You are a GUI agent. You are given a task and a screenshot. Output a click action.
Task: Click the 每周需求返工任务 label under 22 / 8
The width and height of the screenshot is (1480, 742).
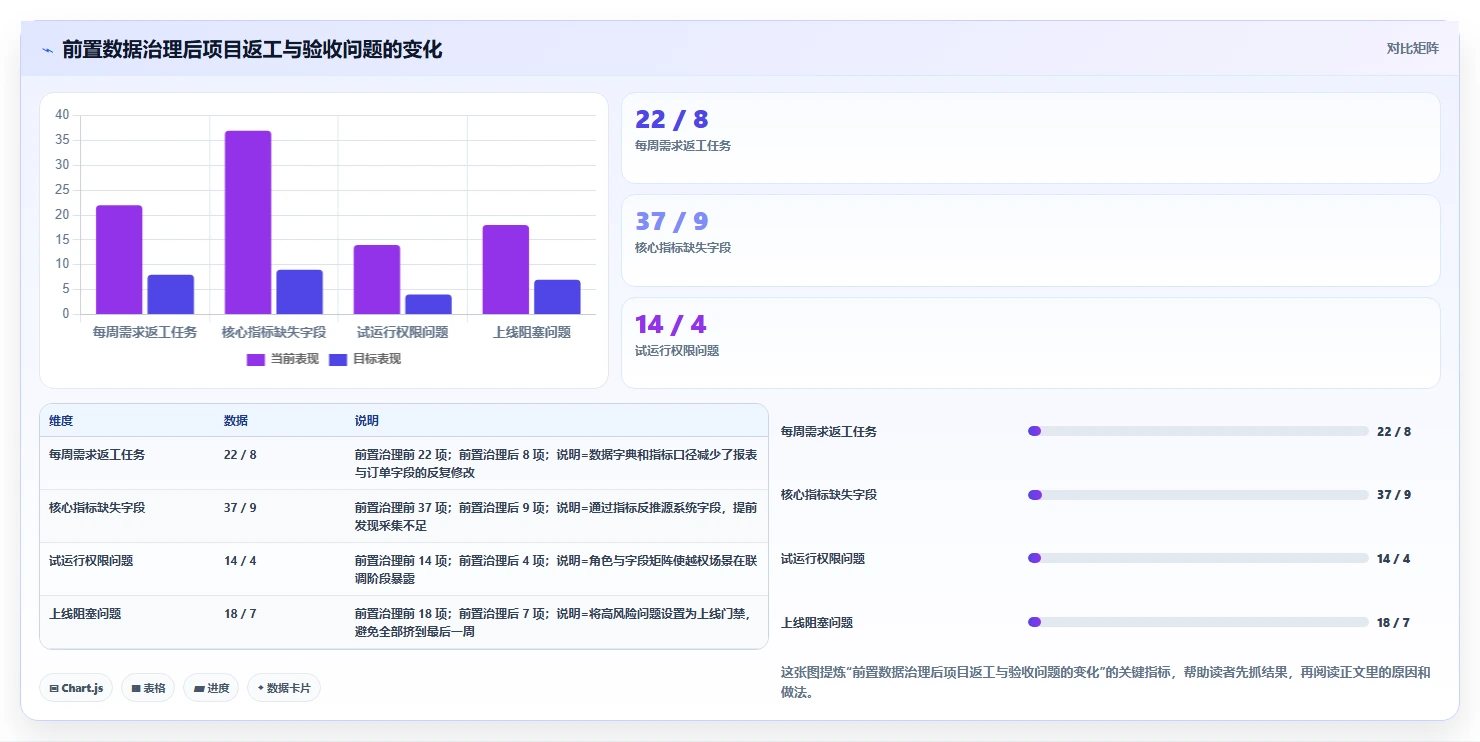tap(683, 146)
